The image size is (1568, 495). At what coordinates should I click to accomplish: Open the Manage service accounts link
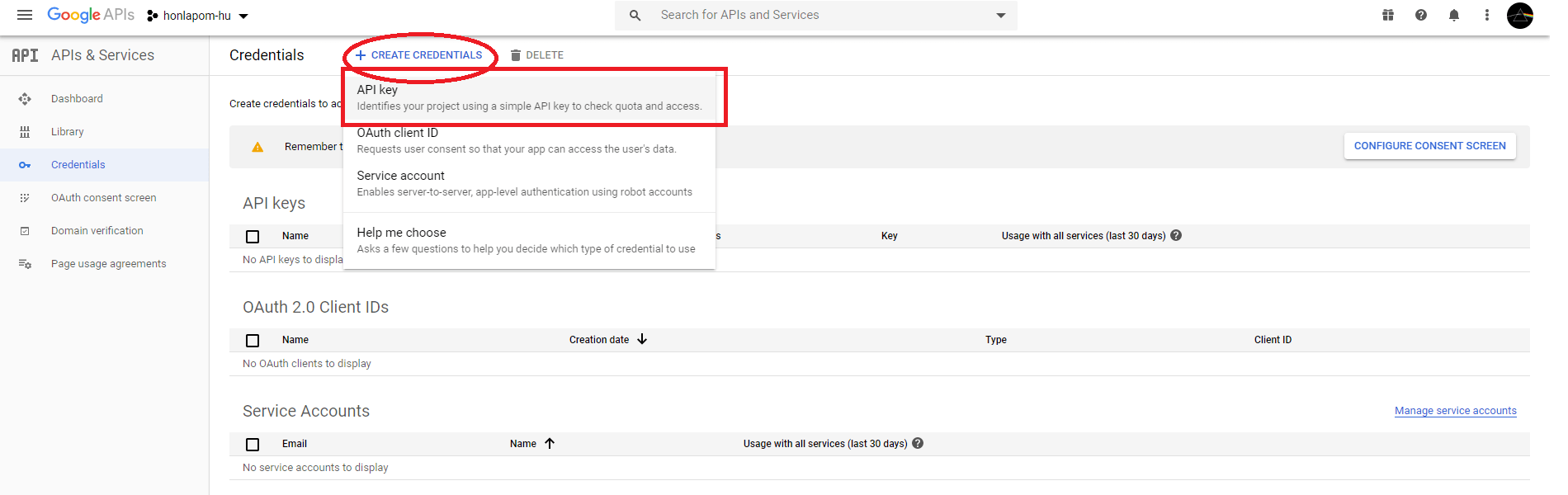[x=1455, y=411]
